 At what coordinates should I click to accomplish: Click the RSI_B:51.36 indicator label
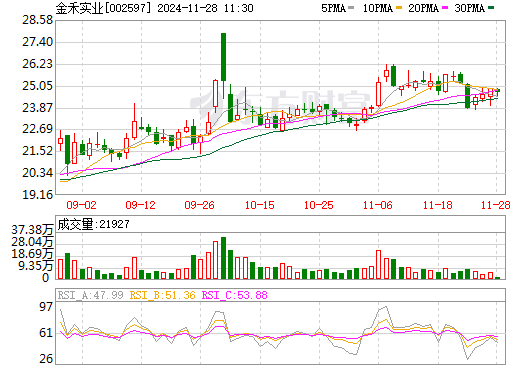click(x=163, y=295)
